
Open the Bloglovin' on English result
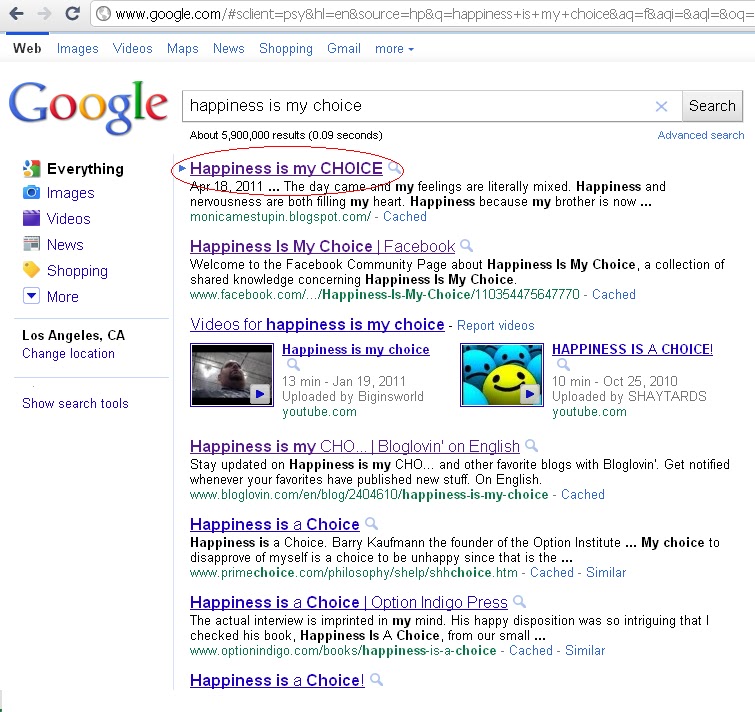click(x=355, y=446)
